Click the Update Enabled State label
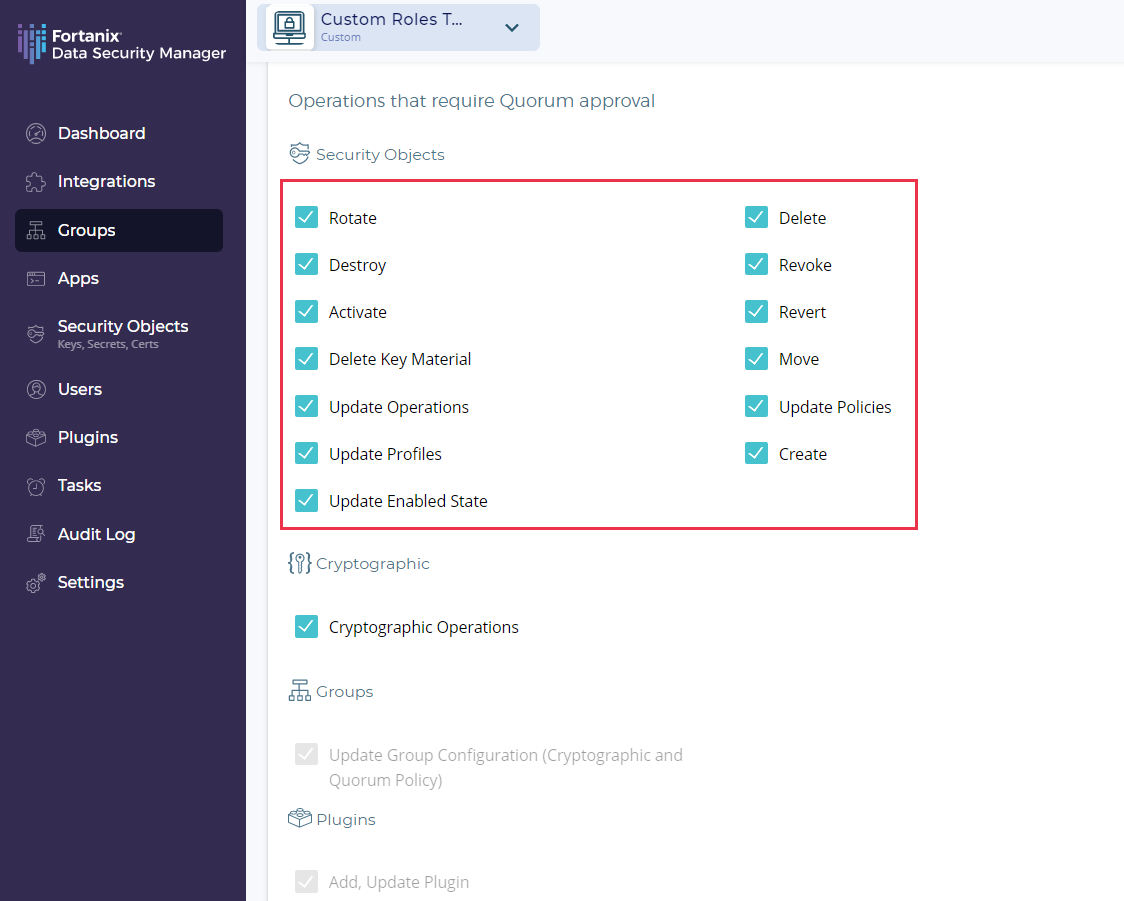Image resolution: width=1124 pixels, height=901 pixels. coord(408,501)
